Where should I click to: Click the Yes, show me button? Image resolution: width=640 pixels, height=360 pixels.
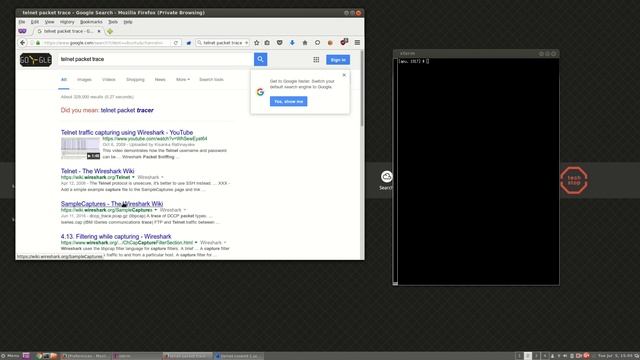[x=289, y=101]
